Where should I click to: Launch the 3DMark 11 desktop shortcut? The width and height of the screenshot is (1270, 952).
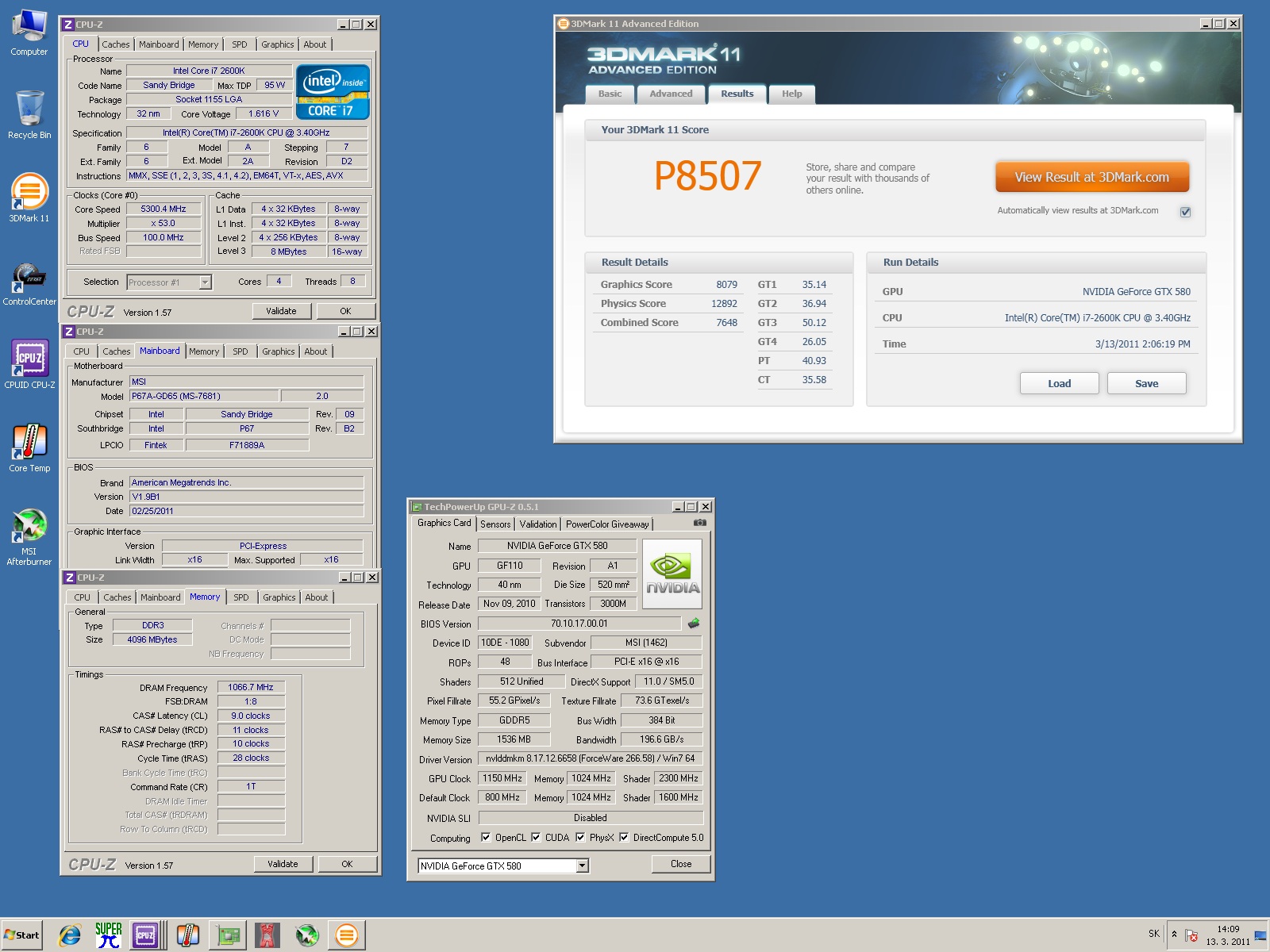coord(29,198)
